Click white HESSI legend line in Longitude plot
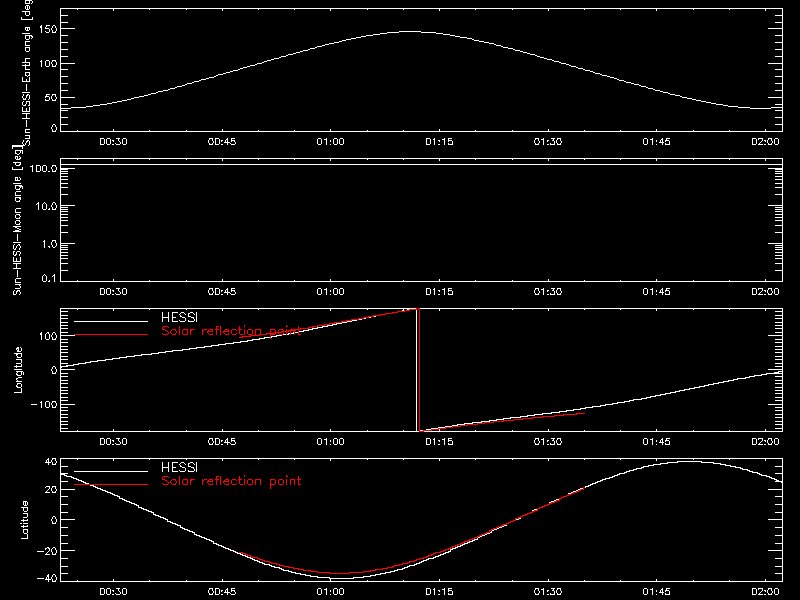Screen dimensions: 800x600 click(111, 321)
